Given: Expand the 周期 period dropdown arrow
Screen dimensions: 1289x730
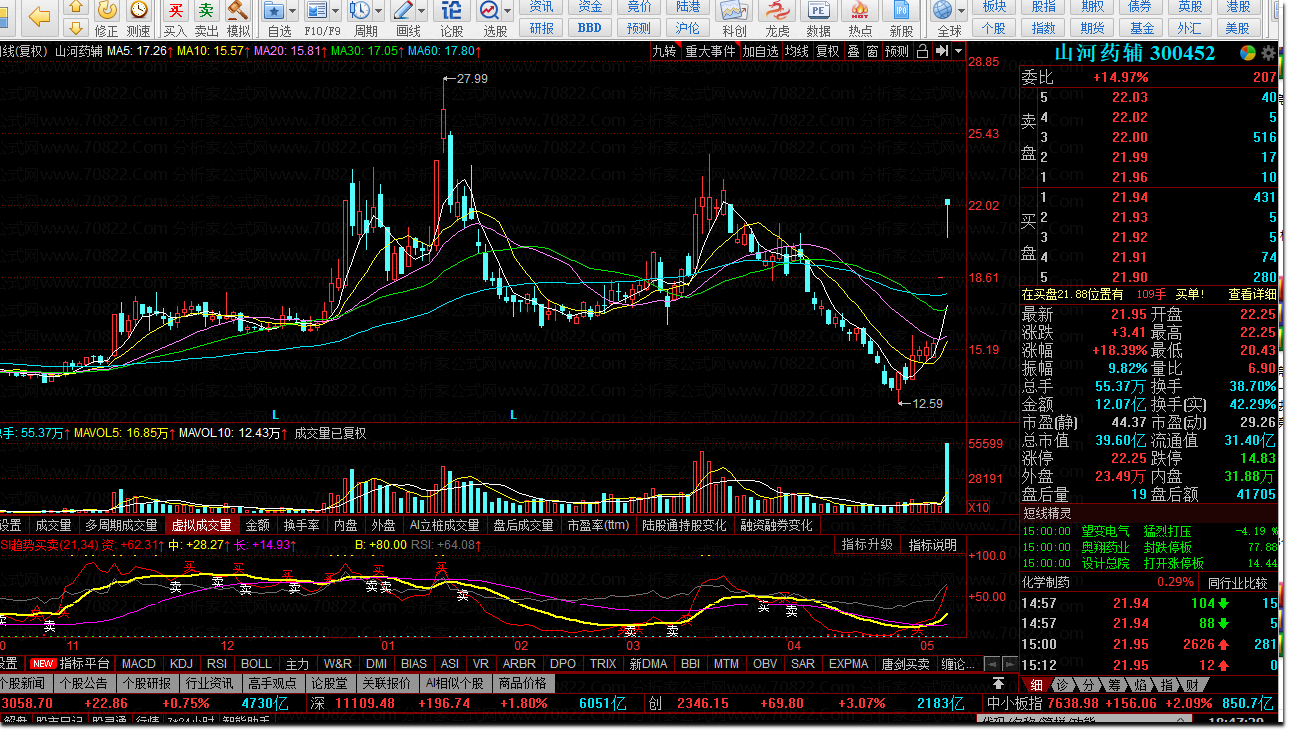Looking at the screenshot, I should (379, 11).
